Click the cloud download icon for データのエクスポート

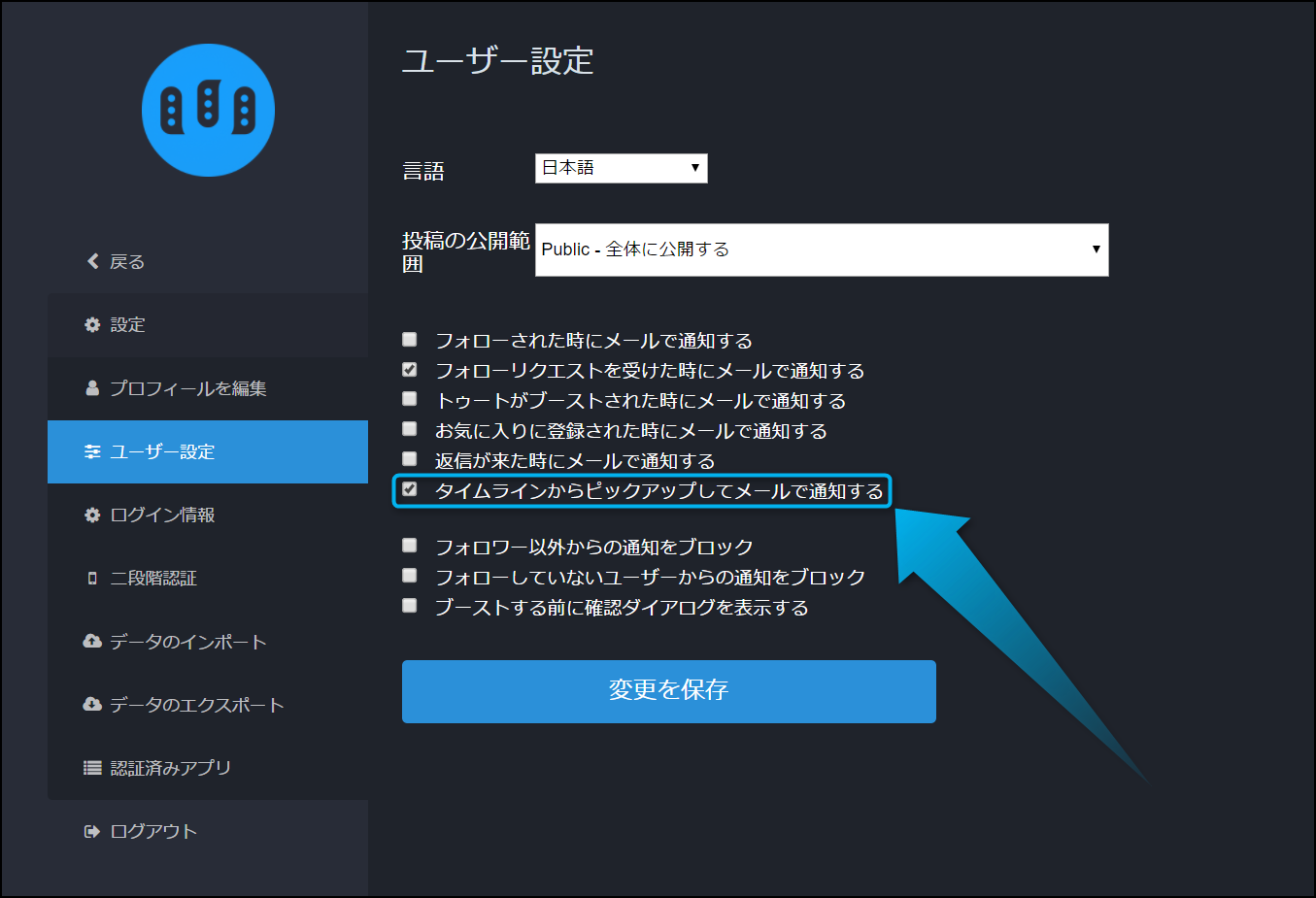coord(92,705)
